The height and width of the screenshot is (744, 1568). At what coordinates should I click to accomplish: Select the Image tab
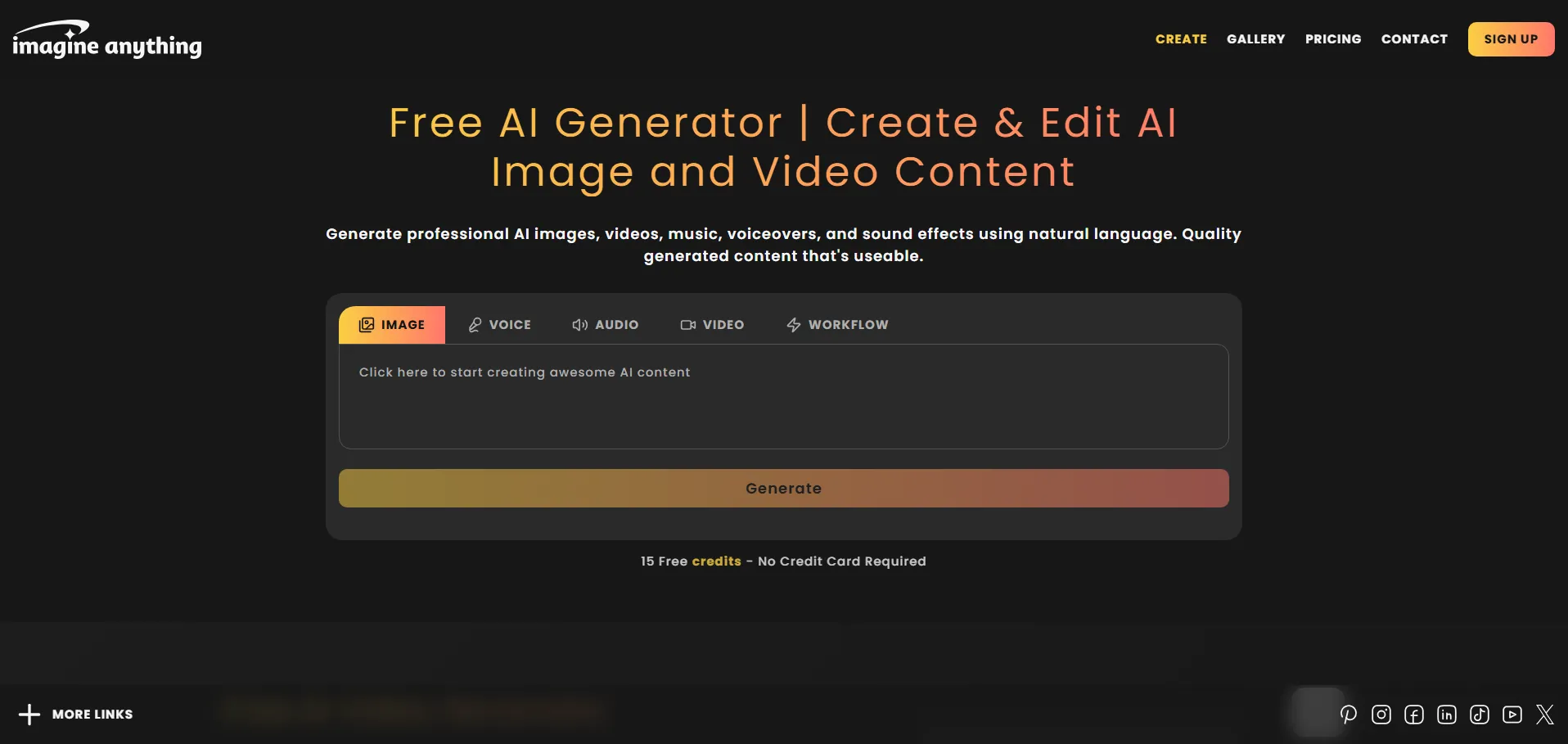coord(392,325)
